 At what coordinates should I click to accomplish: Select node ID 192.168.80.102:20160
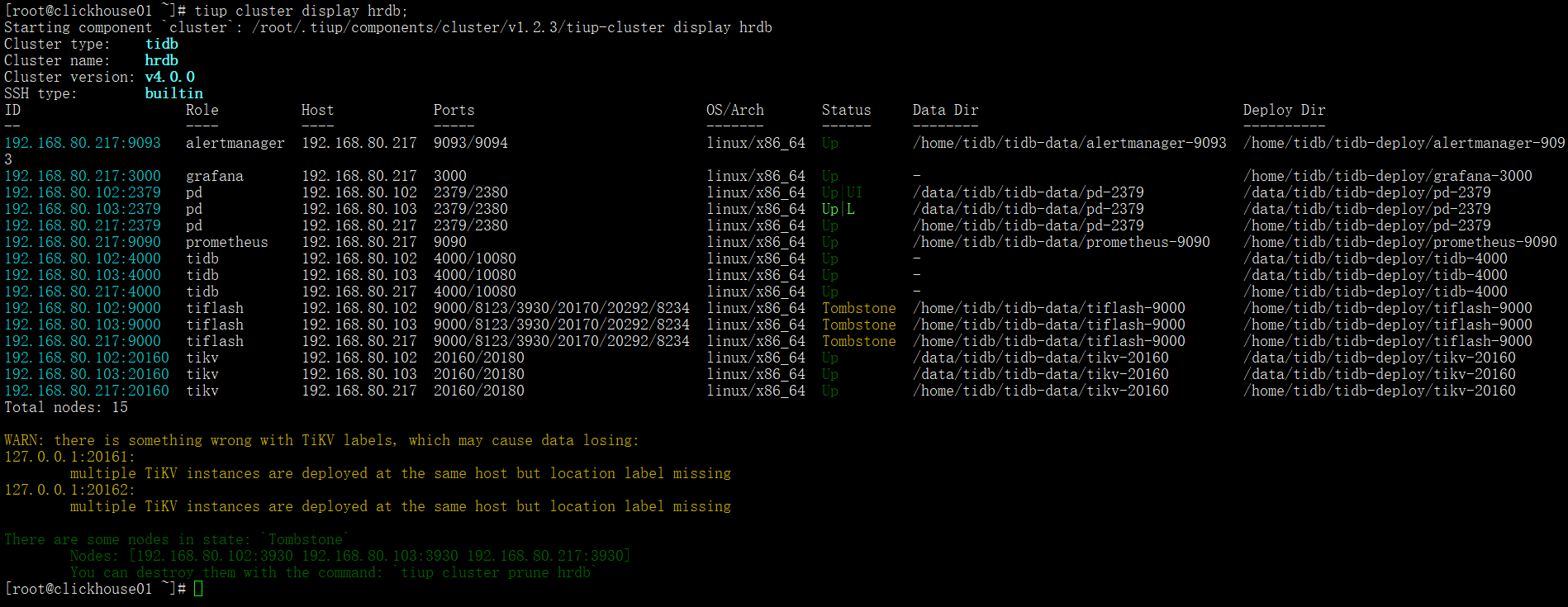[87, 358]
